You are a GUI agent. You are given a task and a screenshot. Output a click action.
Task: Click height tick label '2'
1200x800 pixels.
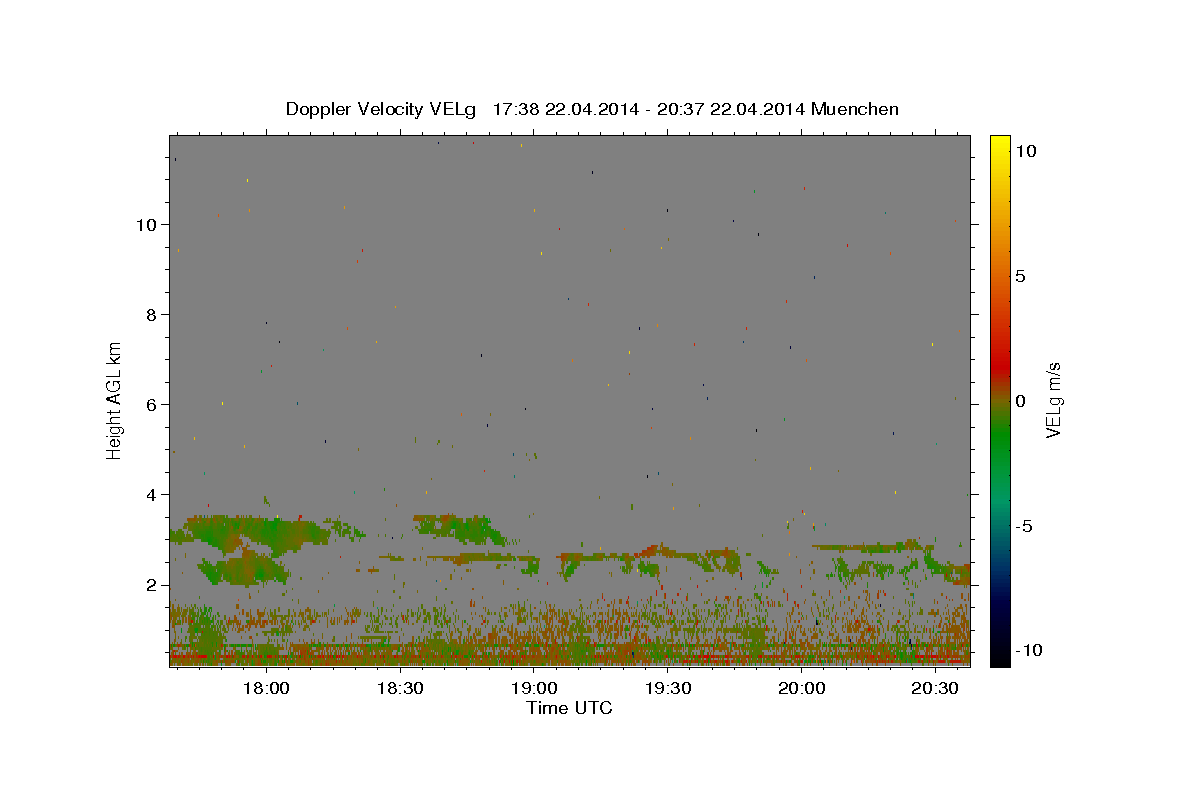[151, 585]
